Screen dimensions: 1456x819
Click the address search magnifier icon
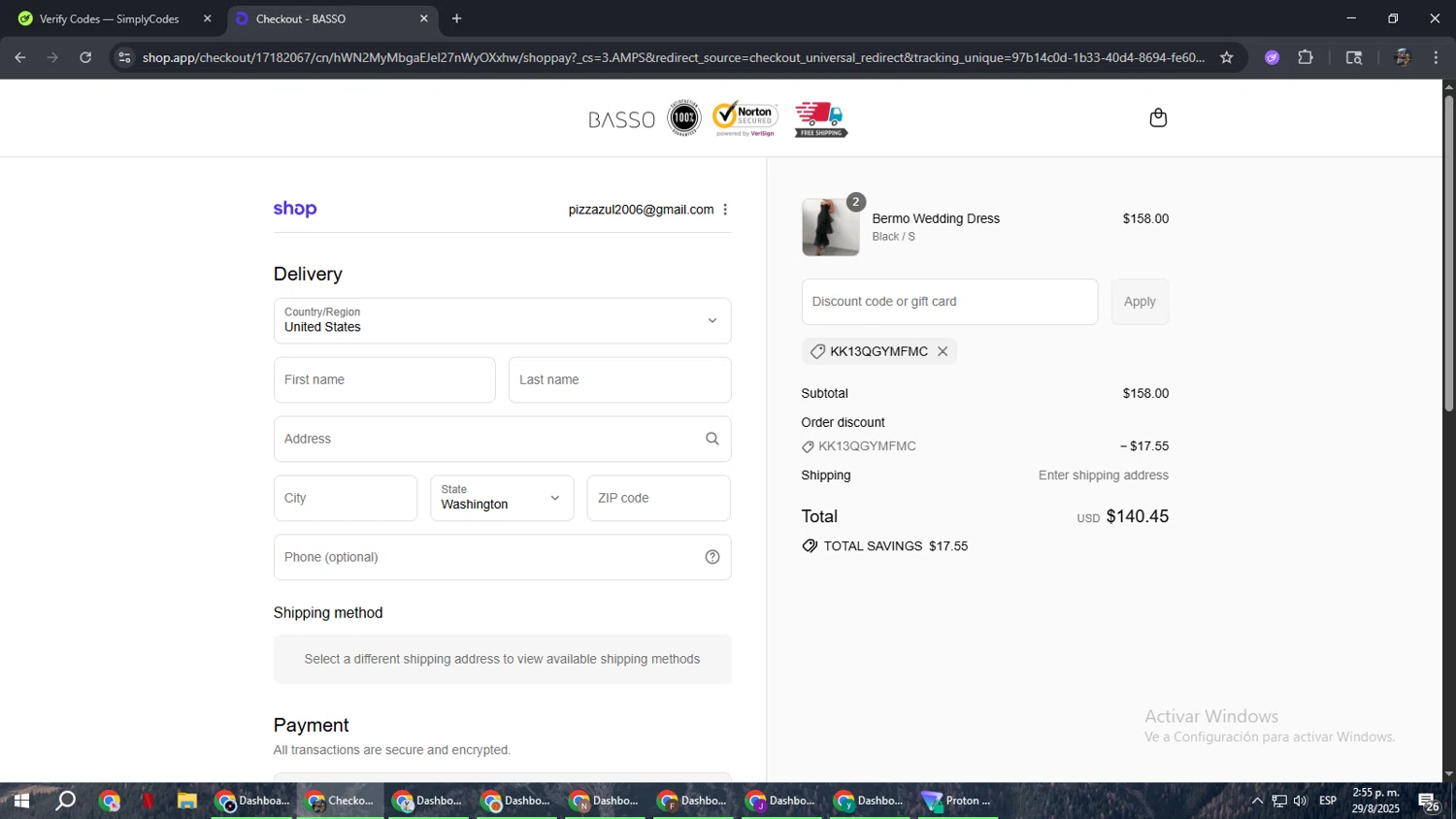click(x=712, y=439)
